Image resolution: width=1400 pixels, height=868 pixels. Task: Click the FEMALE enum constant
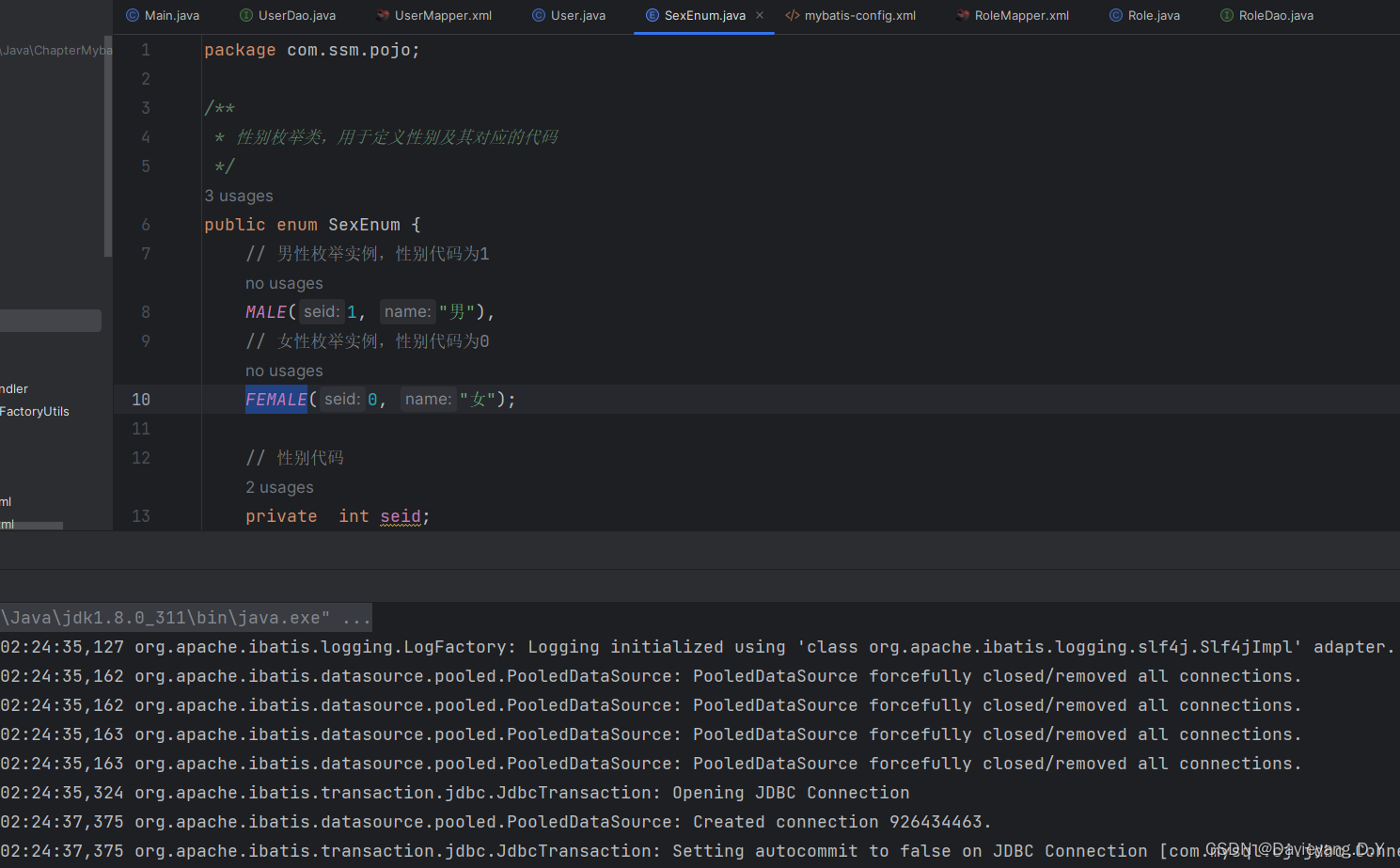pyautogui.click(x=276, y=400)
